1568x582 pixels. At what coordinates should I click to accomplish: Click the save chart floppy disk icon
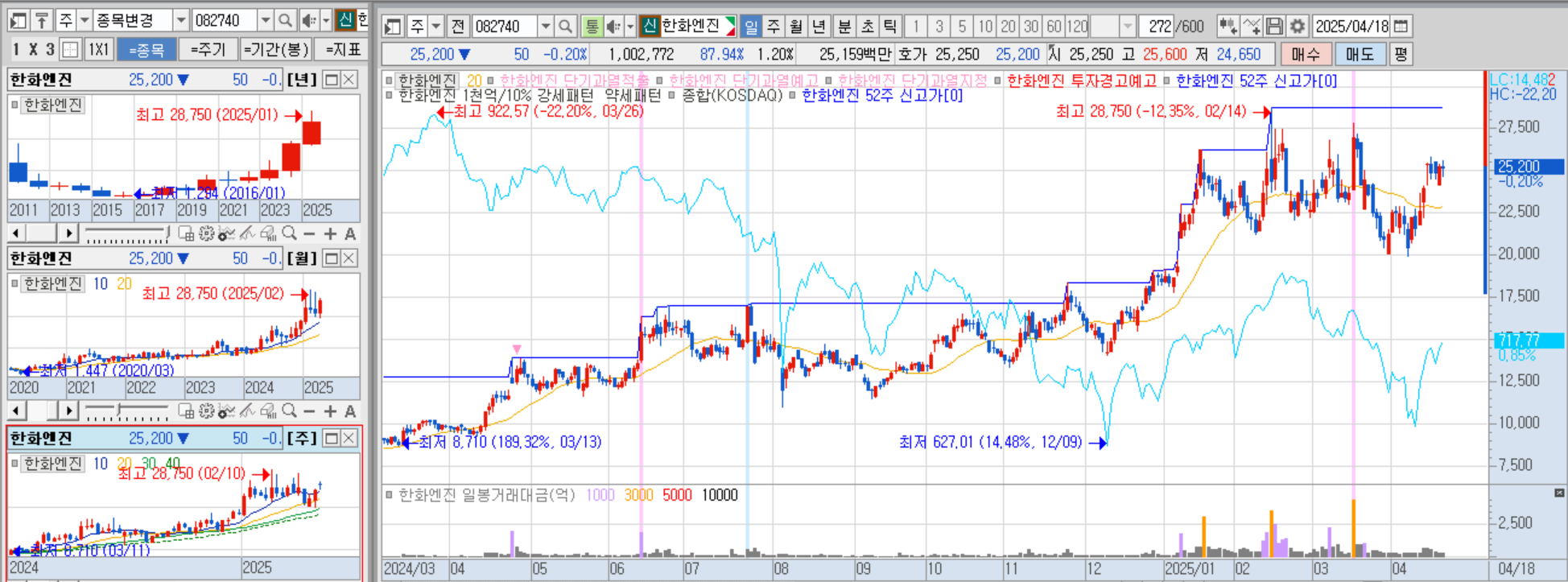1274,27
